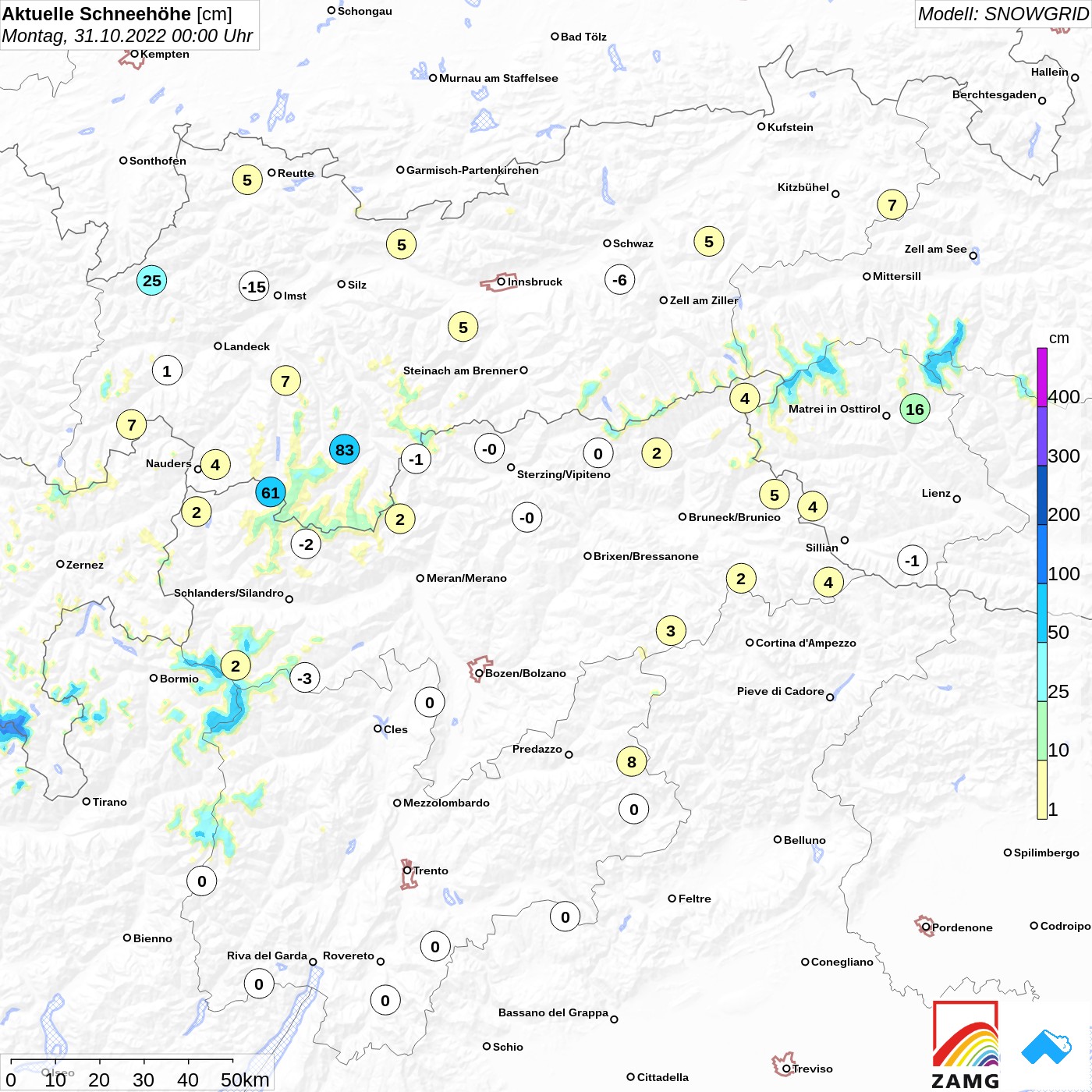The image size is (1092, 1092).
Task: Click the cyan 50-100 cm legend color
Action: coord(1042,613)
